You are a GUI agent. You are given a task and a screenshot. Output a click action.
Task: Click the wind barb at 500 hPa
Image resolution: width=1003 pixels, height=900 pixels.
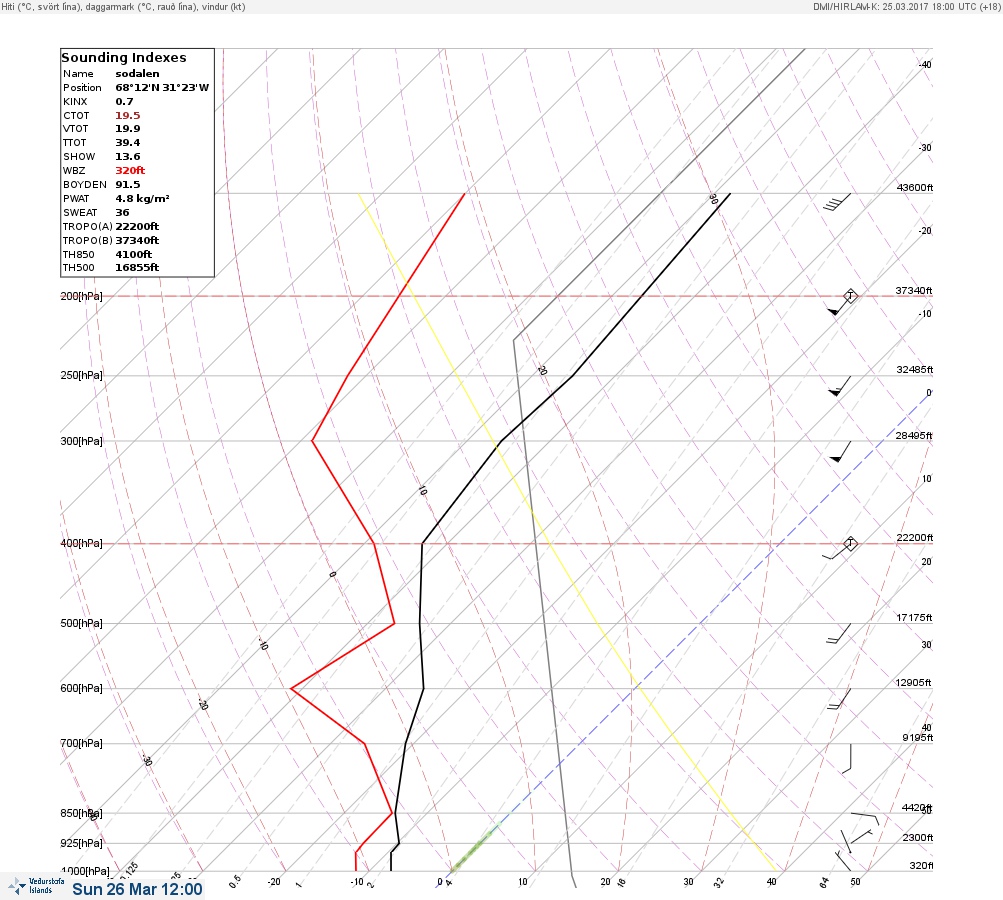coord(839,633)
